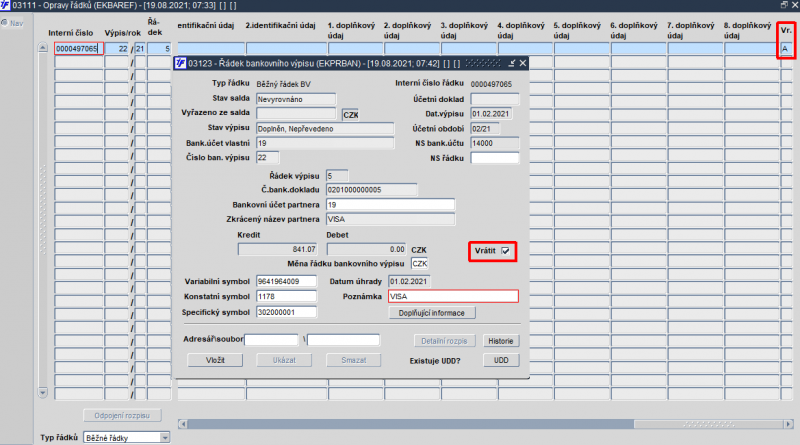The width and height of the screenshot is (800, 445).
Task: Open Doplňující informace
Action: tap(432, 313)
